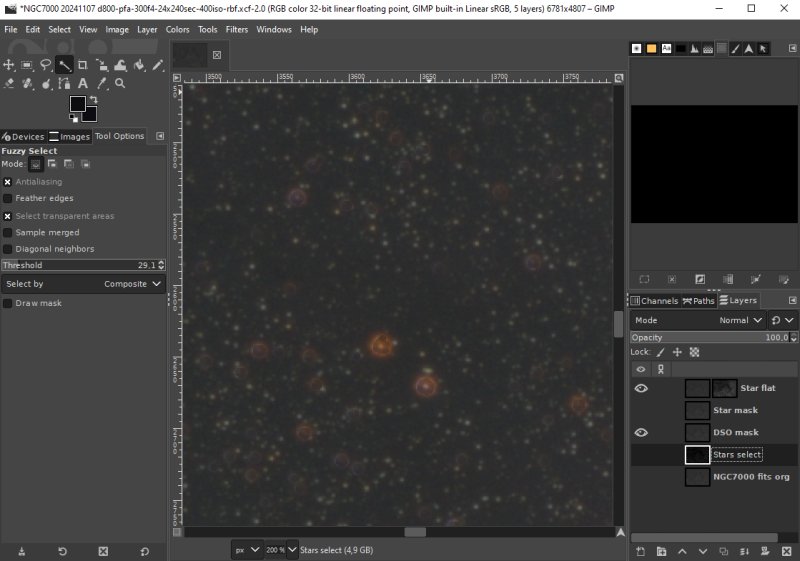800x561 pixels.
Task: Enable the Draw mask checkbox
Action: pos(8,303)
